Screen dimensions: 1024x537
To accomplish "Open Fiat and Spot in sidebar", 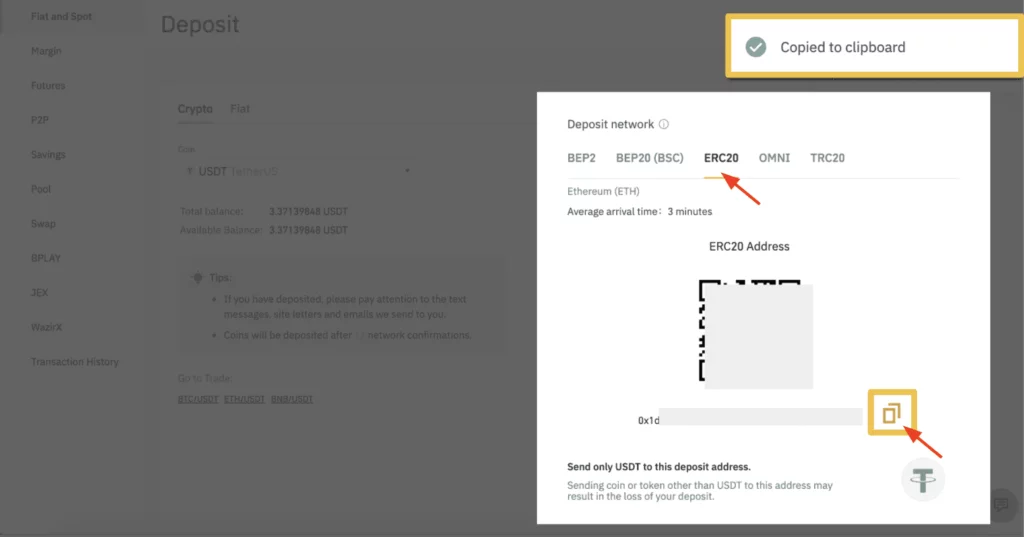I will [x=61, y=16].
